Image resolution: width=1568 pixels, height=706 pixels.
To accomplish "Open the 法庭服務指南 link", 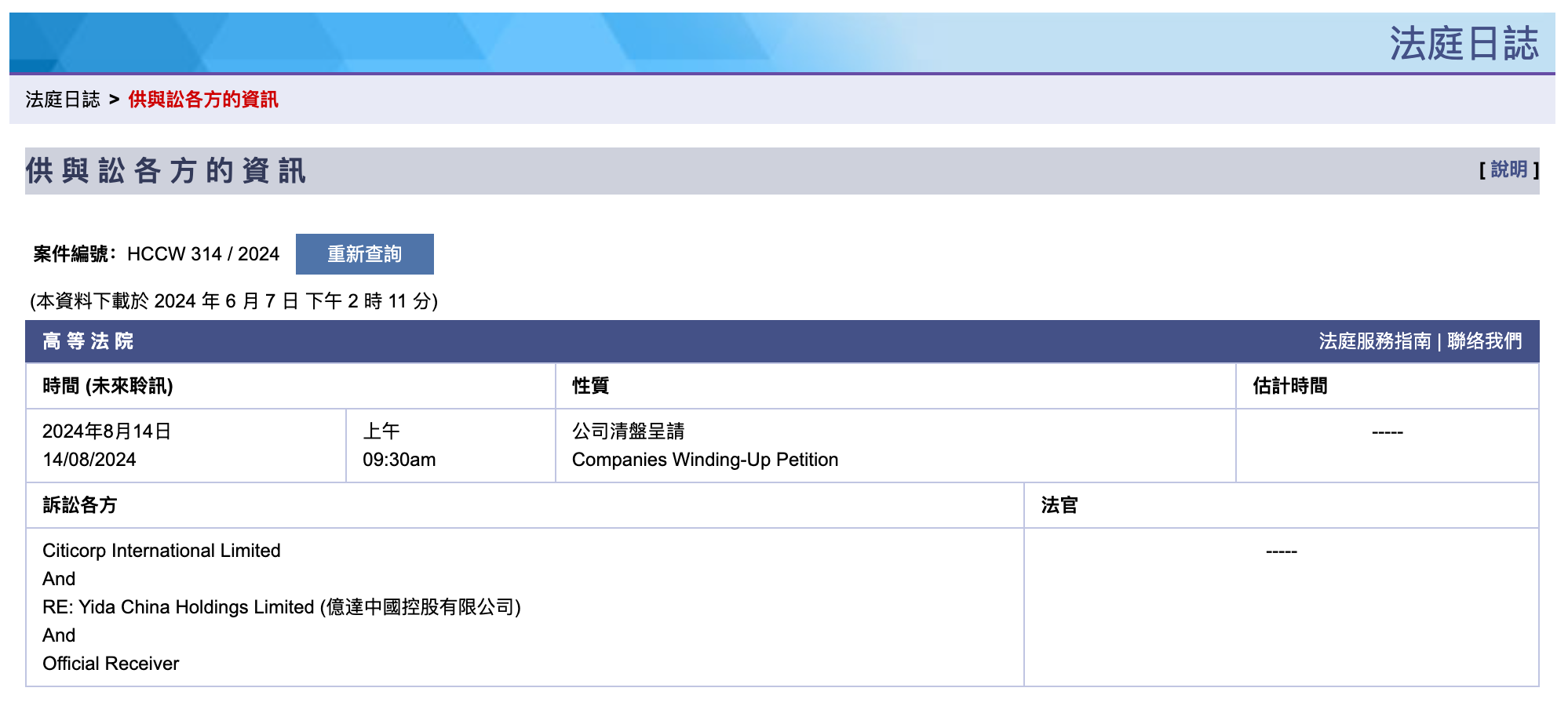I will 1375,341.
